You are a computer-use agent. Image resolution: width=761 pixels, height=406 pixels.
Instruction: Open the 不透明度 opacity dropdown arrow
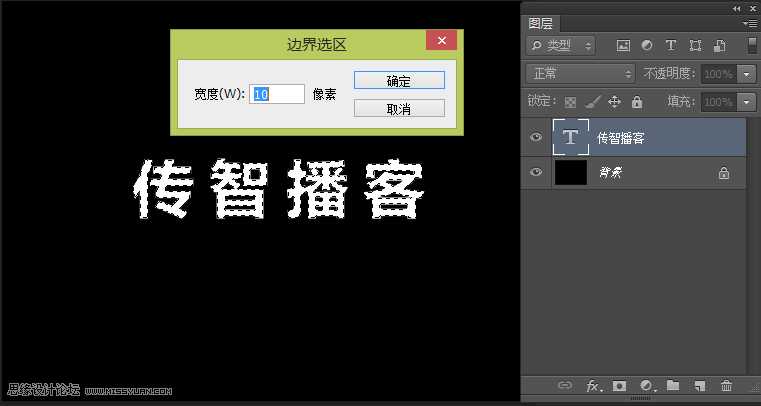(747, 74)
